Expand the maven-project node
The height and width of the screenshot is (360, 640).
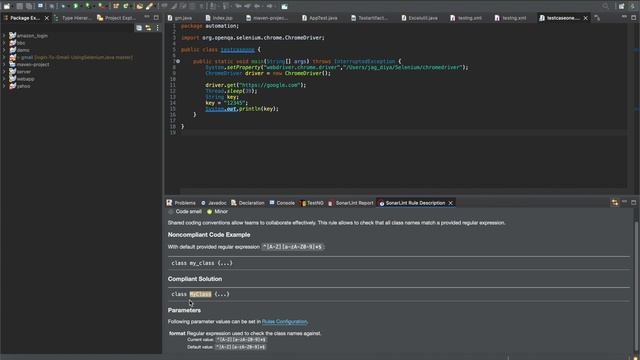pyautogui.click(x=4, y=64)
